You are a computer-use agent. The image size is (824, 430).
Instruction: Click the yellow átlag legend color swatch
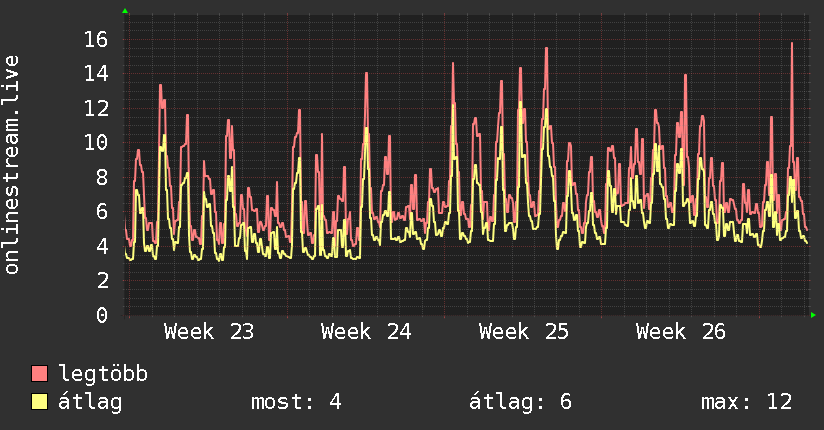pos(39,402)
